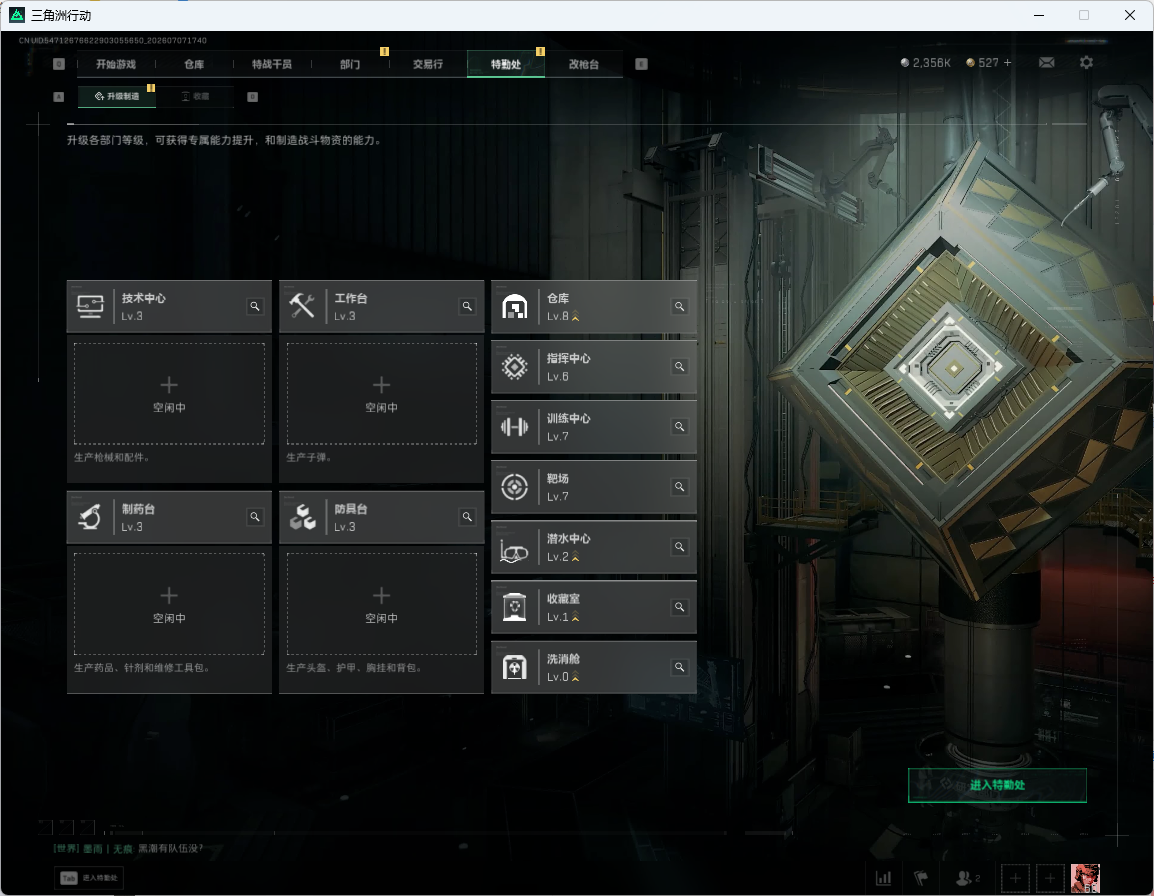Inspect 制药台 with its magnifier icon

(x=255, y=517)
